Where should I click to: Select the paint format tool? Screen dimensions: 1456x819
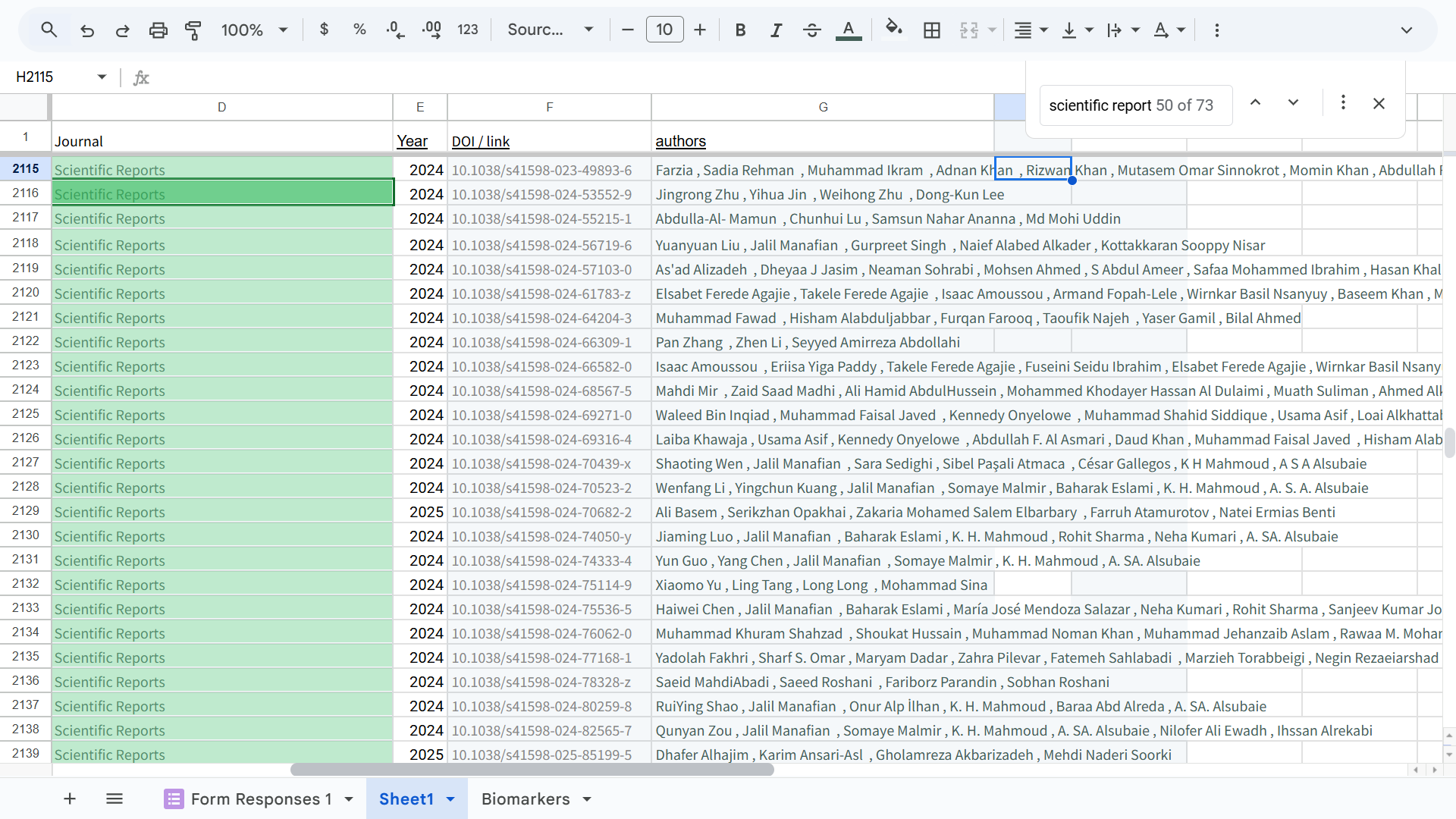point(193,30)
